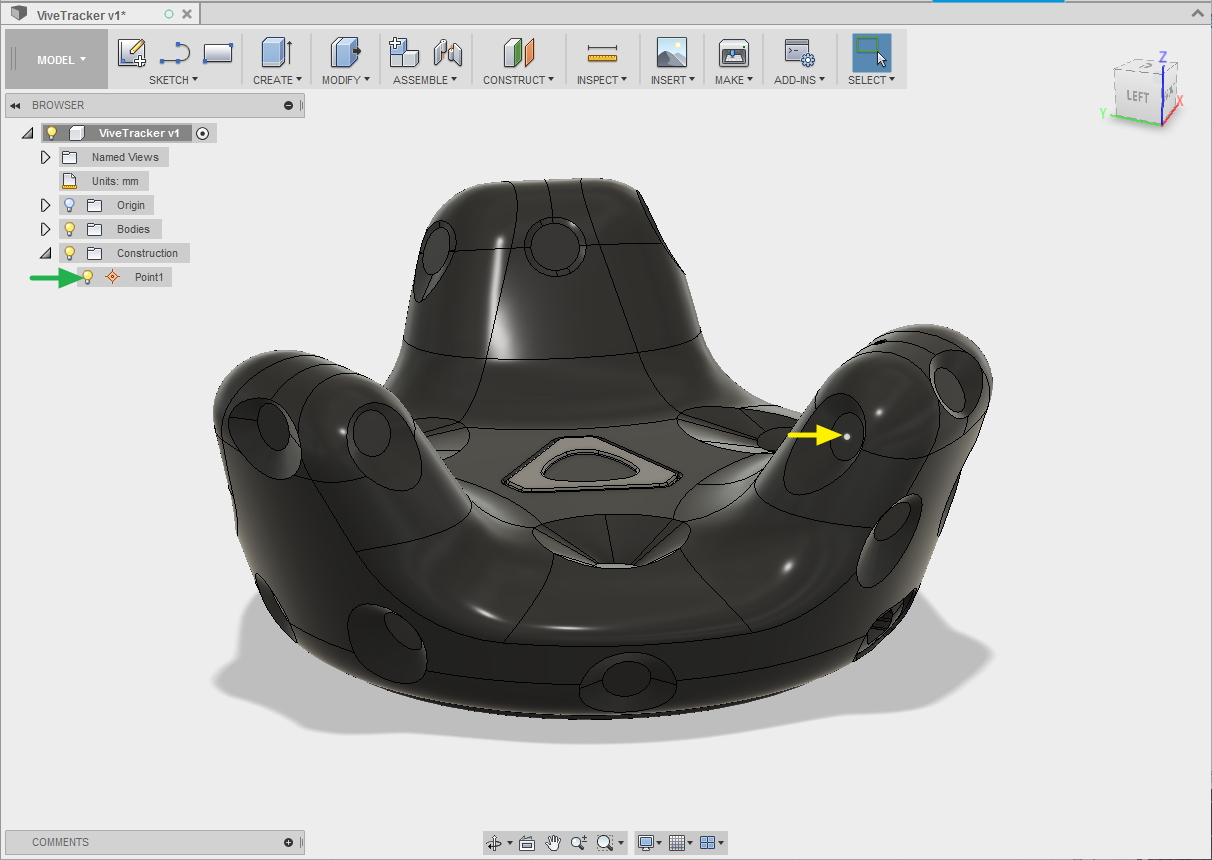Click the Add-Ins scripts icon
1212x860 pixels.
point(799,53)
